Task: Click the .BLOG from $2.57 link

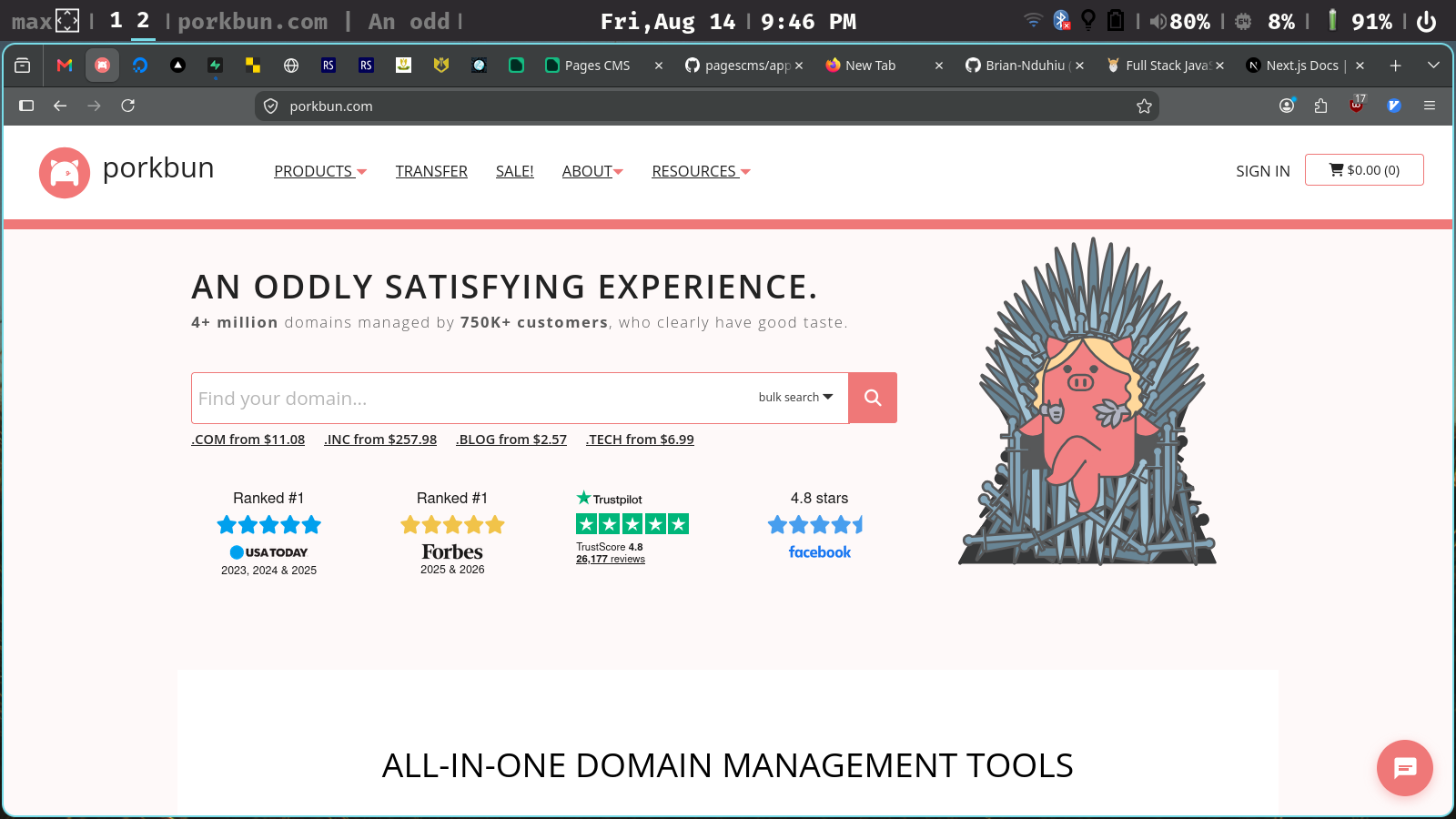Action: [511, 440]
